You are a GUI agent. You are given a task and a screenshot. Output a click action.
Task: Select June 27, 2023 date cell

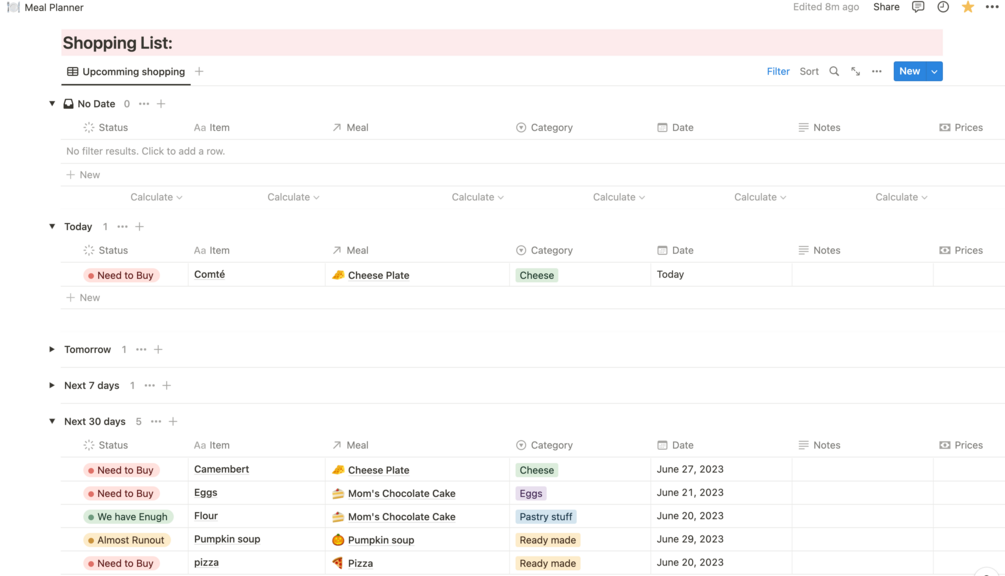tap(721, 470)
